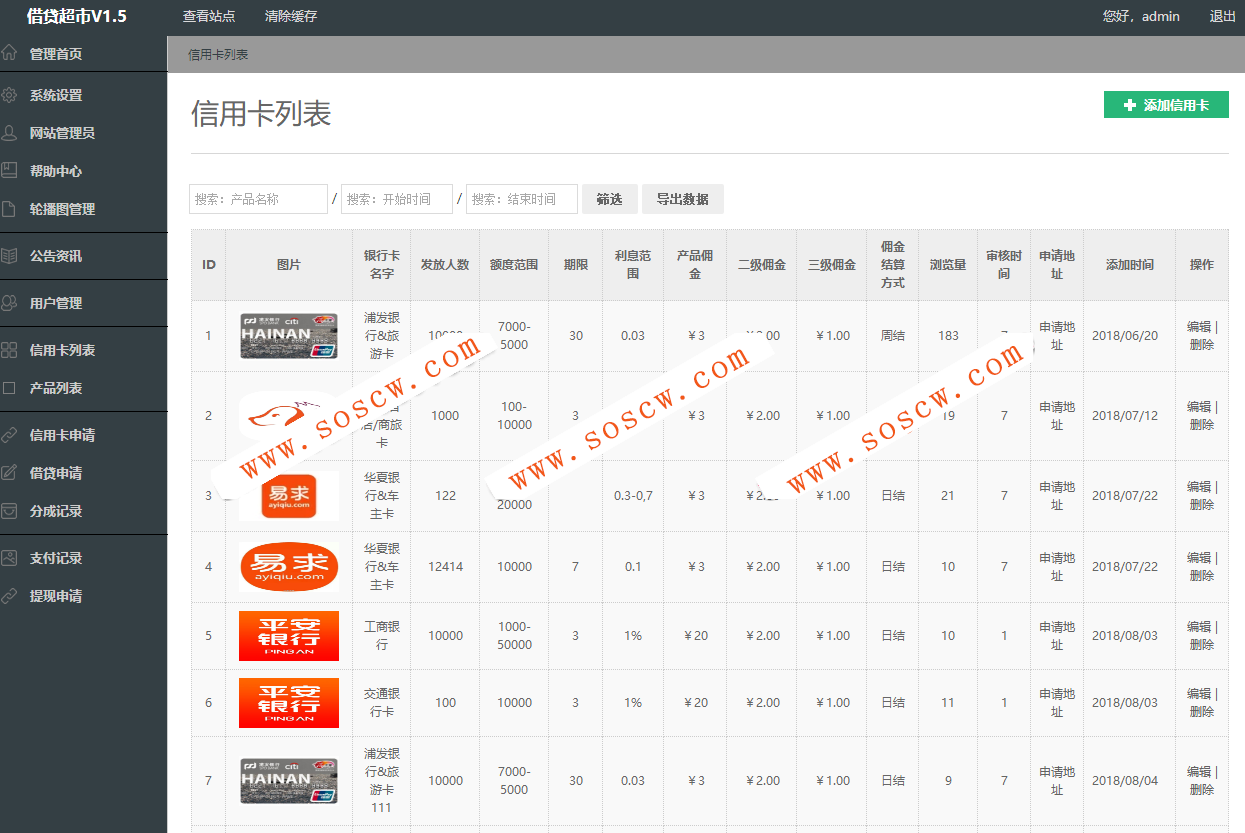The image size is (1245, 833).
Task: Click 删除 for card ID 1
Action: pos(1202,344)
